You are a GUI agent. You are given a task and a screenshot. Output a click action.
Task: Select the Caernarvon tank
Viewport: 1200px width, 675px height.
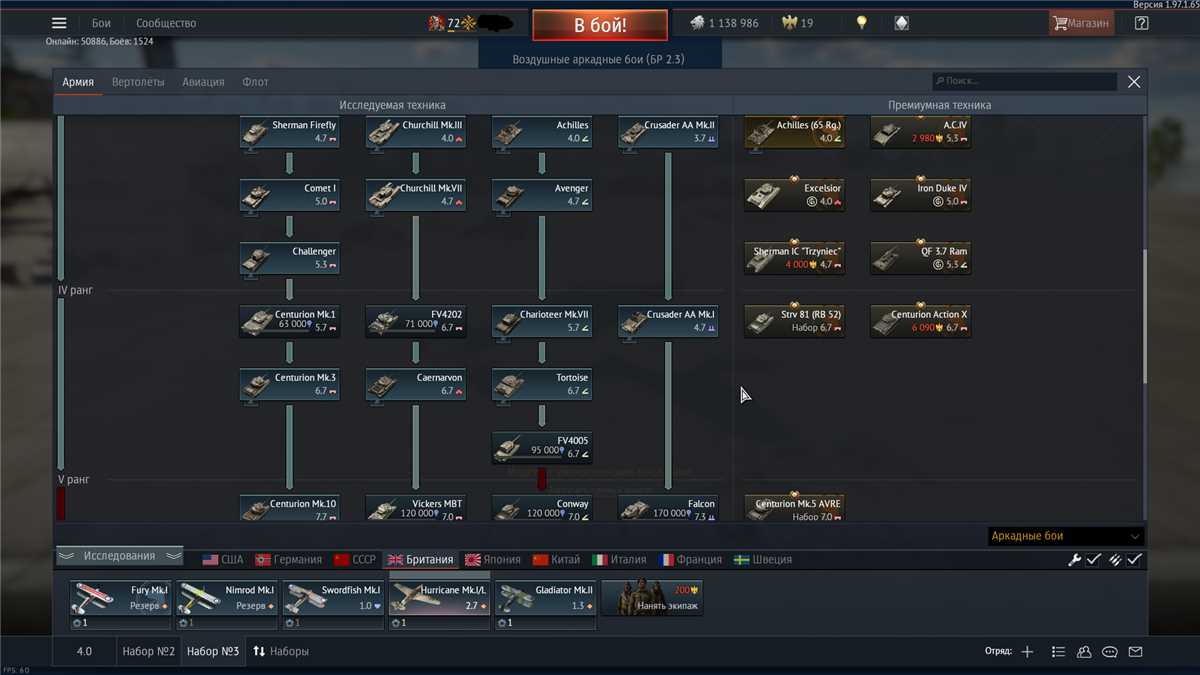(x=416, y=384)
